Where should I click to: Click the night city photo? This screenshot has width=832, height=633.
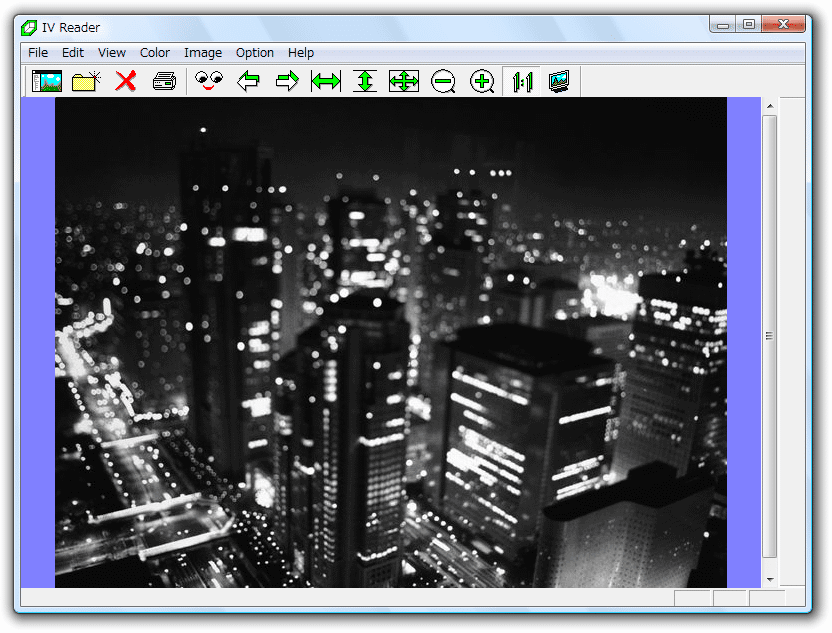(391, 342)
